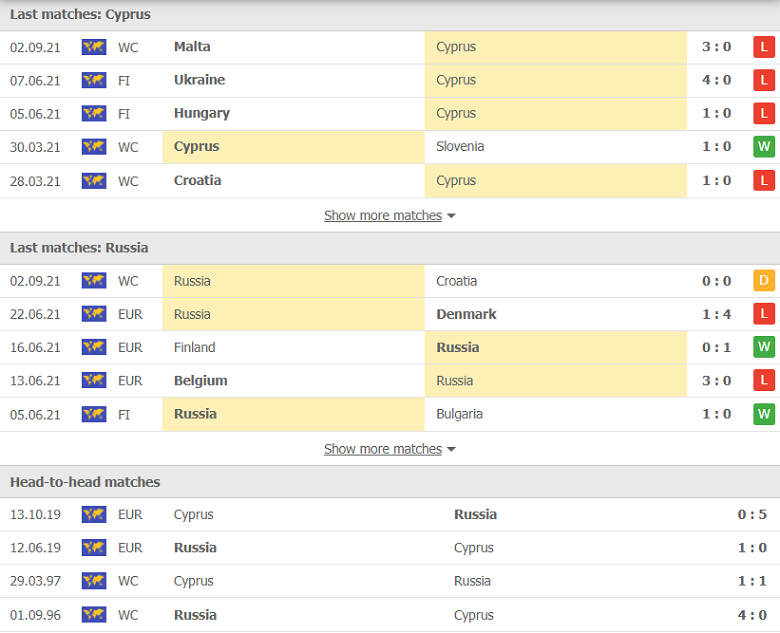Open the Hungary team name
The height and width of the screenshot is (633, 780).
[202, 113]
